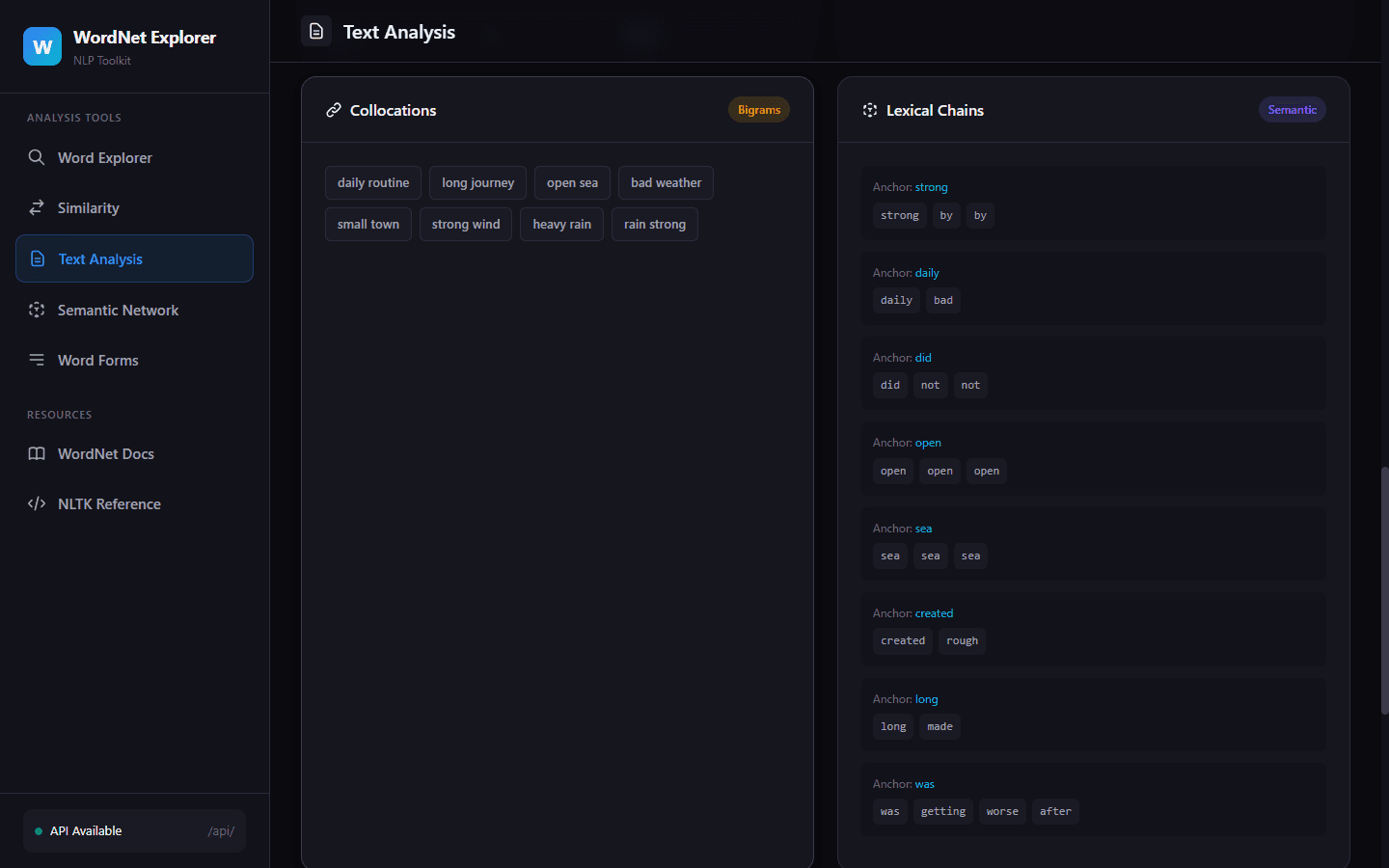Click the Text Analysis page header icon

point(316,31)
